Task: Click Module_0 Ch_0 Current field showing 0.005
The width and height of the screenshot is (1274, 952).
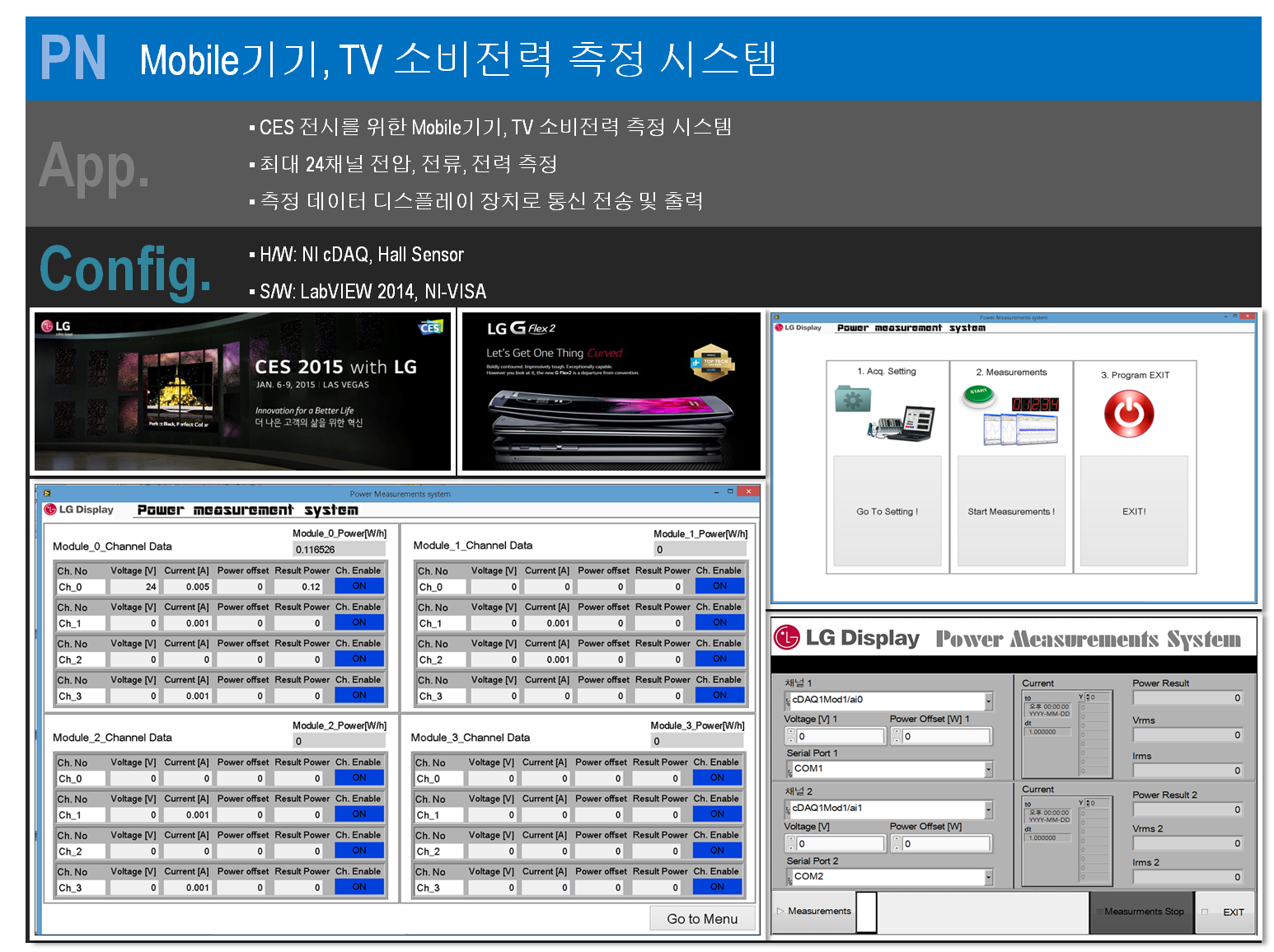Action: coord(186,587)
